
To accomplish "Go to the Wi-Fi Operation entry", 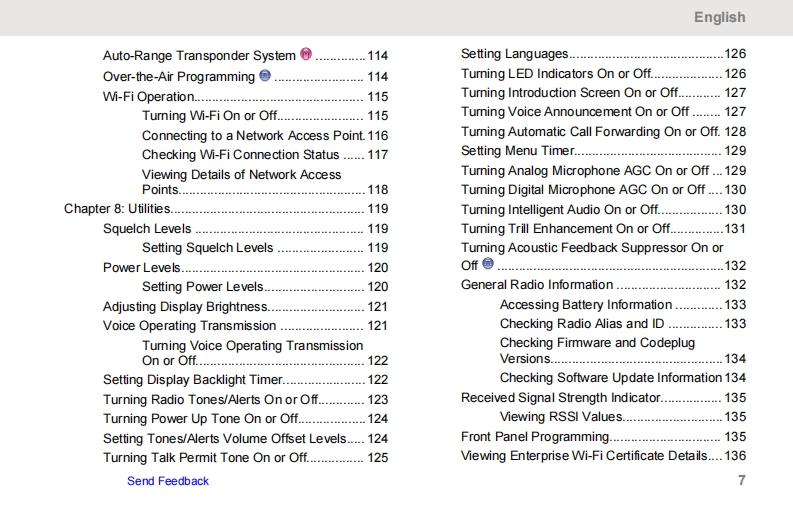I will point(149,97).
